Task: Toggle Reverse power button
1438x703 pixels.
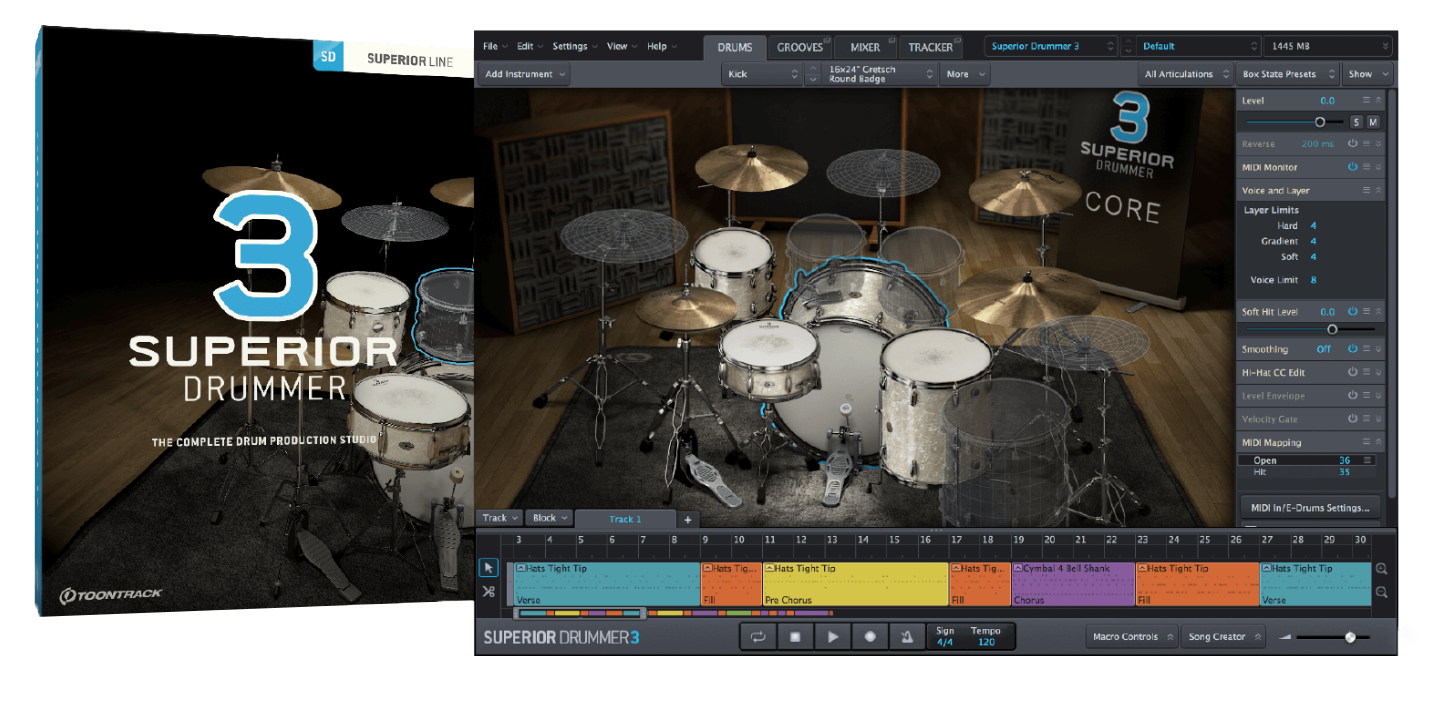Action: pyautogui.click(x=1353, y=144)
